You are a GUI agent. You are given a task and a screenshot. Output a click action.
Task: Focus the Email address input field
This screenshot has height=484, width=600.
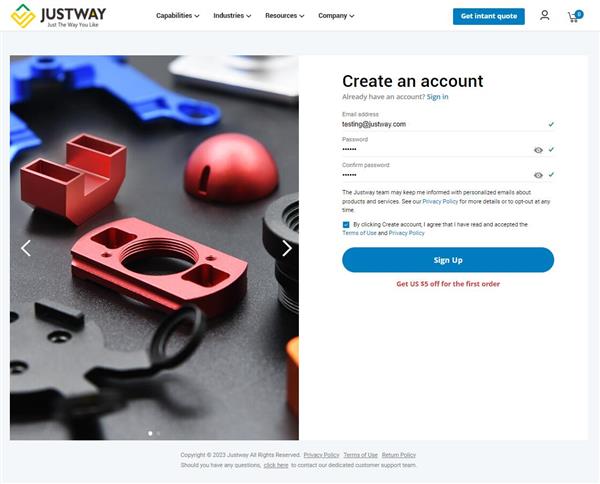pos(444,124)
